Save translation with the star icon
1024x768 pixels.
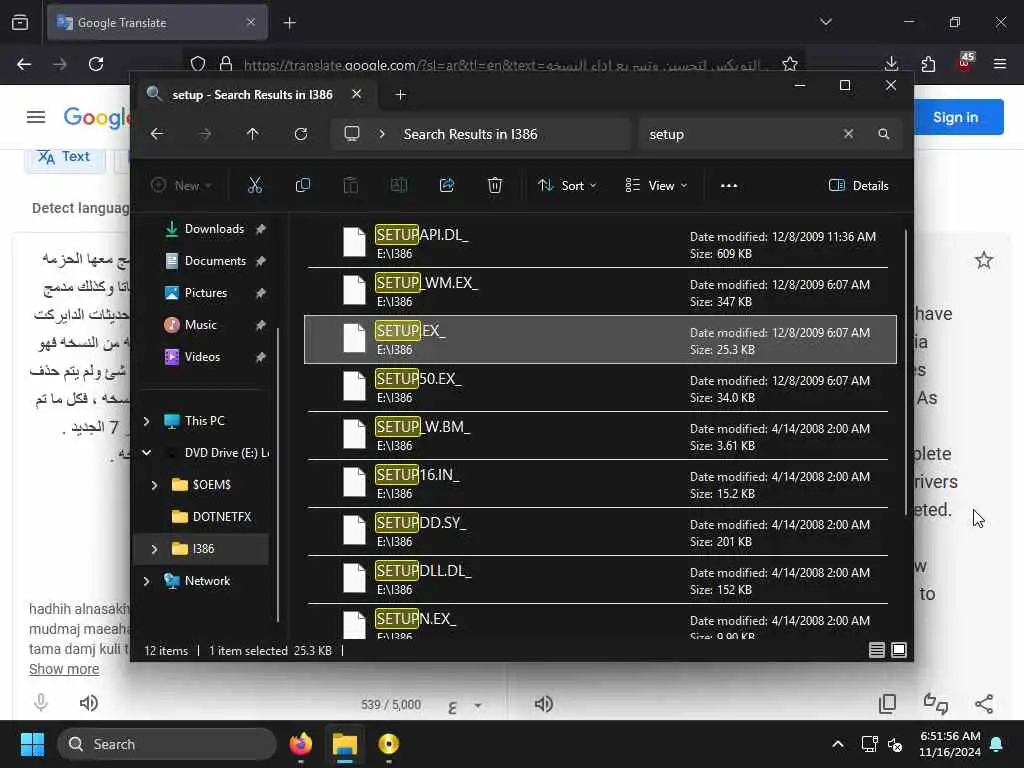click(984, 261)
